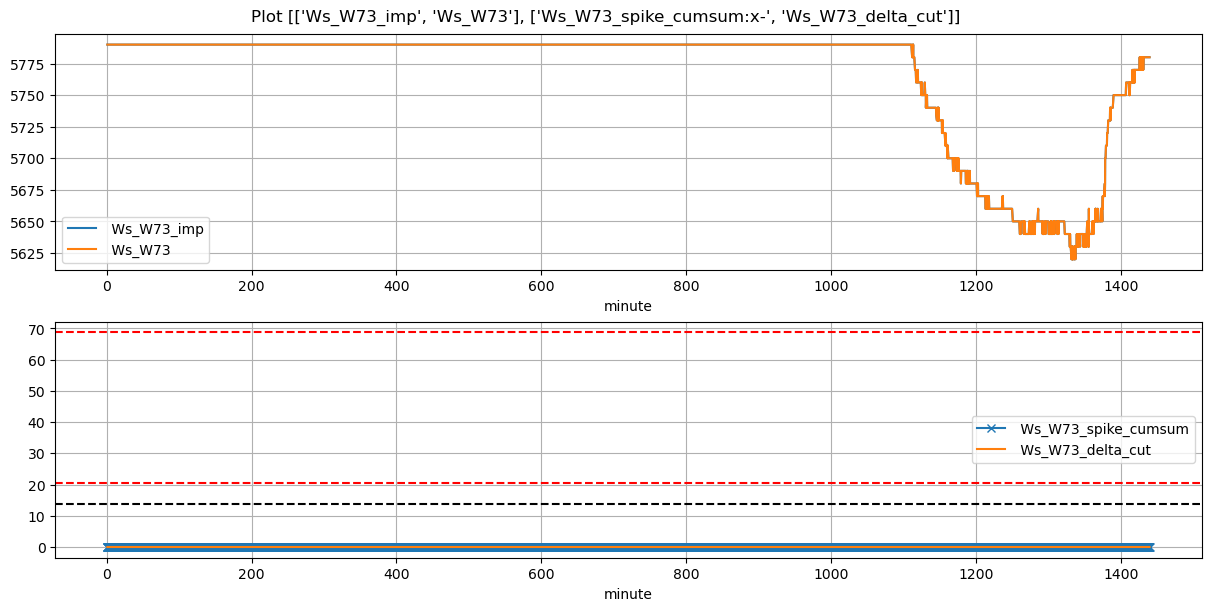Click the plot title at the top

pyautogui.click(x=605, y=16)
